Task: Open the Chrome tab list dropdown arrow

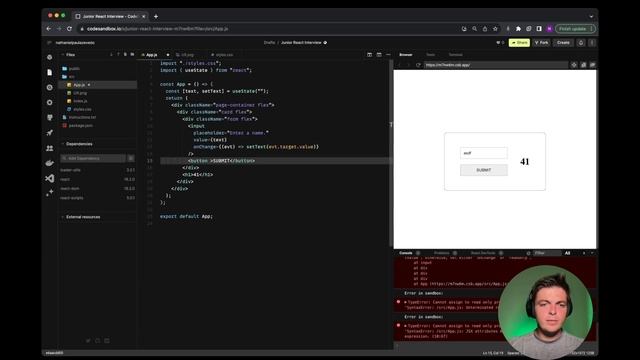Action: (591, 17)
